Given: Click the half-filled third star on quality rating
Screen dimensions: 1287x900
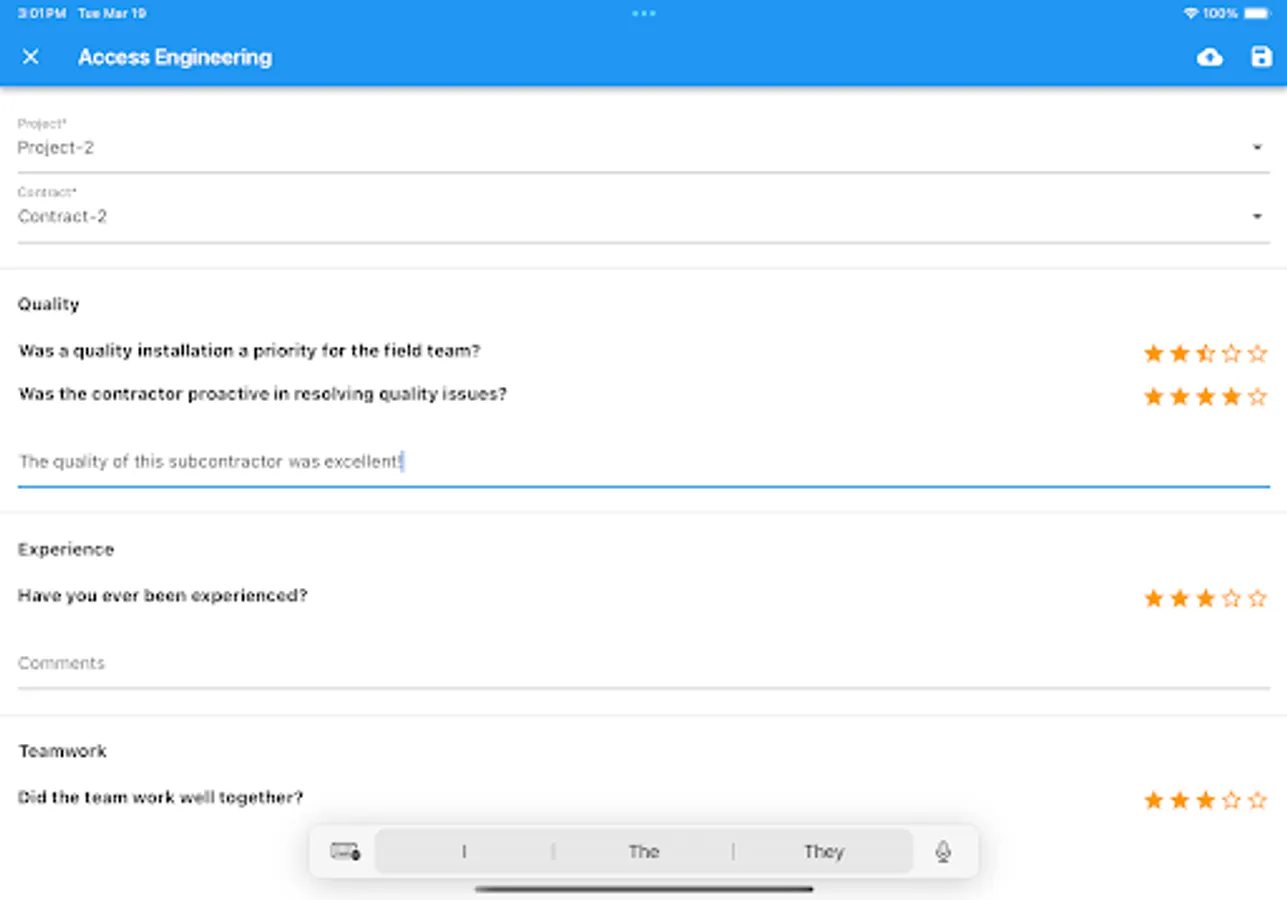Looking at the screenshot, I should (x=1205, y=352).
